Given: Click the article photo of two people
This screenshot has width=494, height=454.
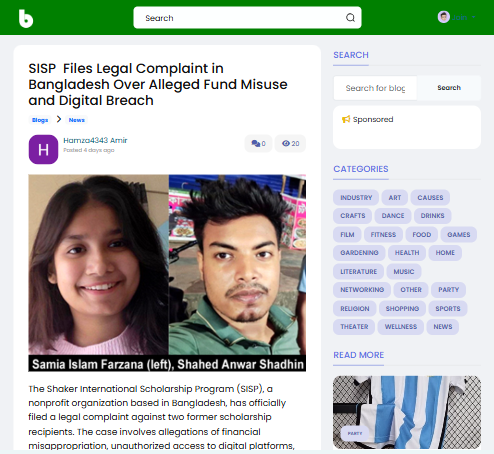Looking at the screenshot, I should click(x=167, y=273).
